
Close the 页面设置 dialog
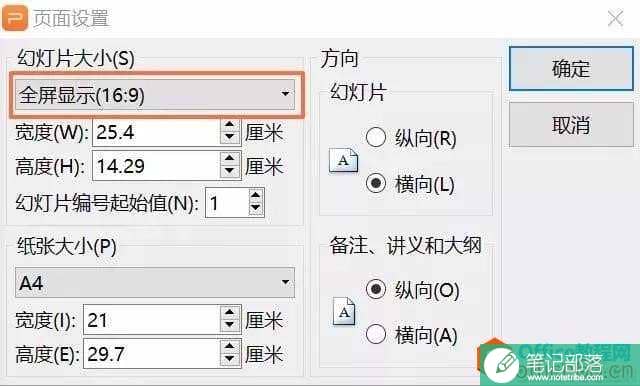click(x=615, y=18)
